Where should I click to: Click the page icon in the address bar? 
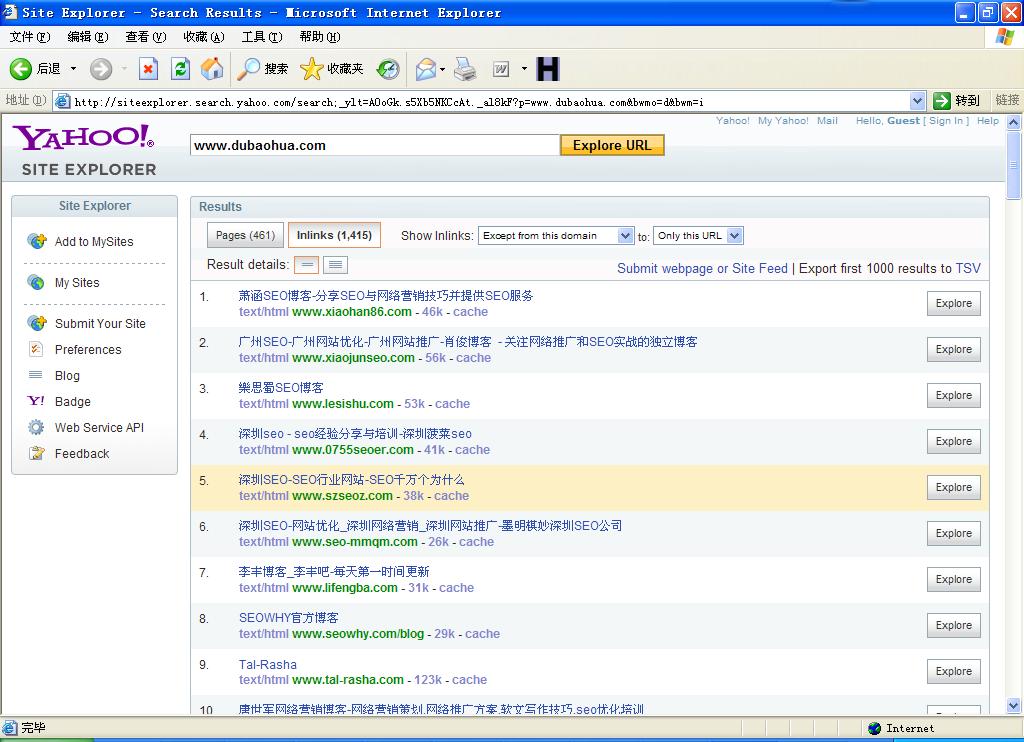[x=63, y=101]
